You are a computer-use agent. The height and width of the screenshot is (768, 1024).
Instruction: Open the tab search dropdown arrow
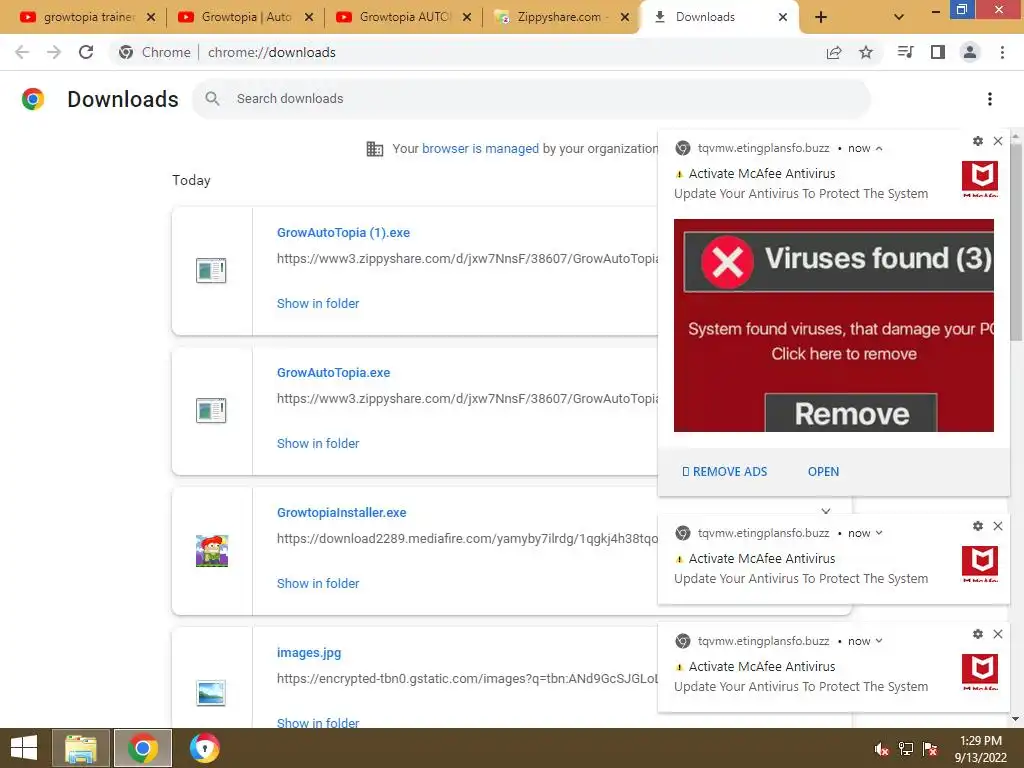pyautogui.click(x=899, y=17)
